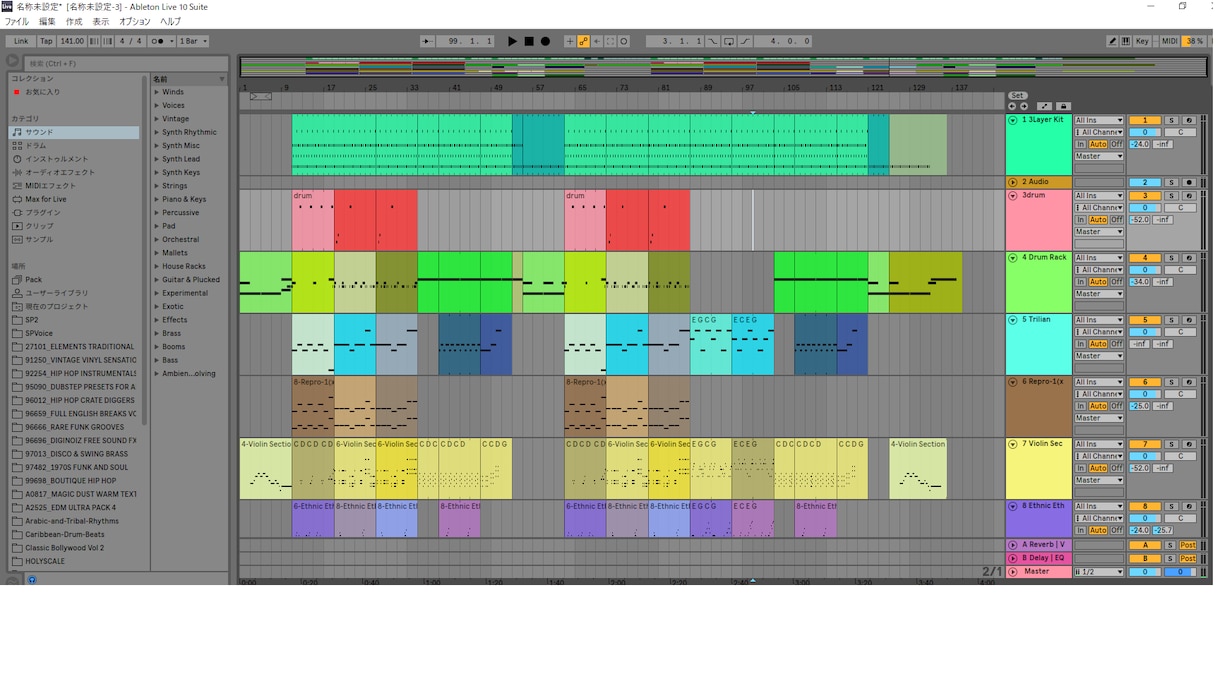Viewport: 1220px width, 686px height.
Task: Click the Master track volume slider
Action: (x=1145, y=572)
